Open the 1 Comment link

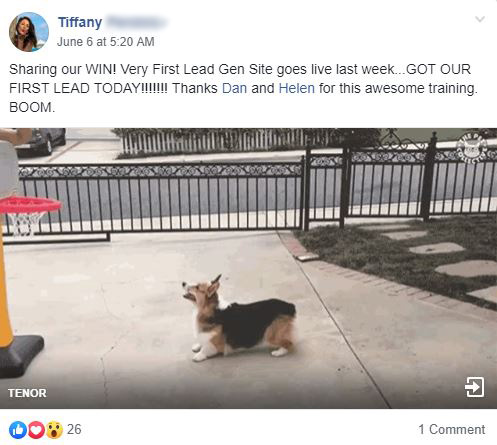tap(452, 429)
